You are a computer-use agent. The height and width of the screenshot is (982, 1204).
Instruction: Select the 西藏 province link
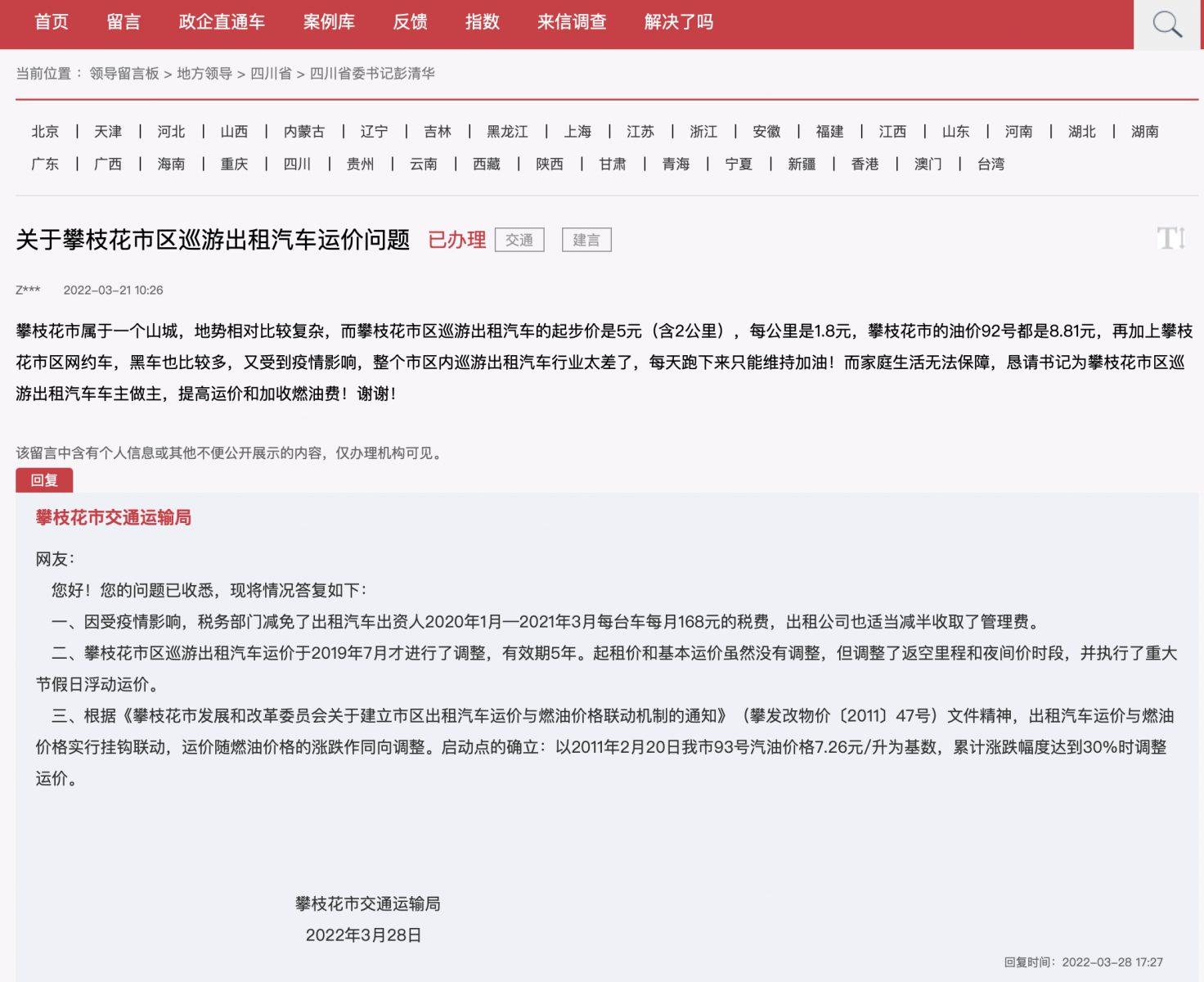click(487, 164)
